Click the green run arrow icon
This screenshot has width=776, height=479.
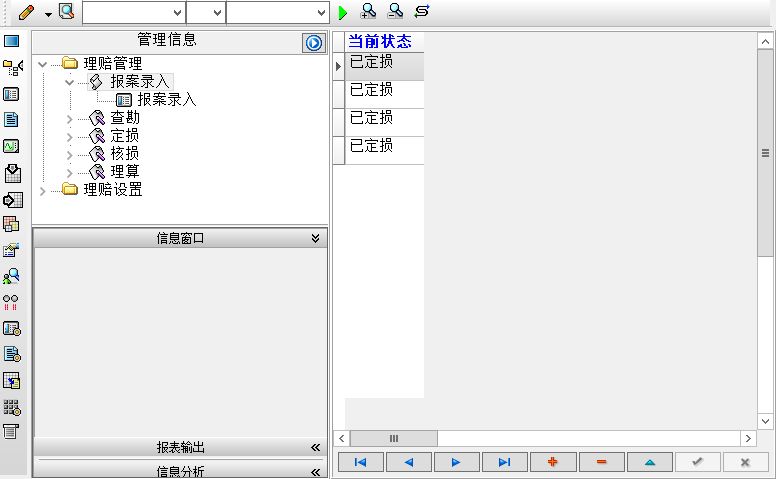[342, 12]
